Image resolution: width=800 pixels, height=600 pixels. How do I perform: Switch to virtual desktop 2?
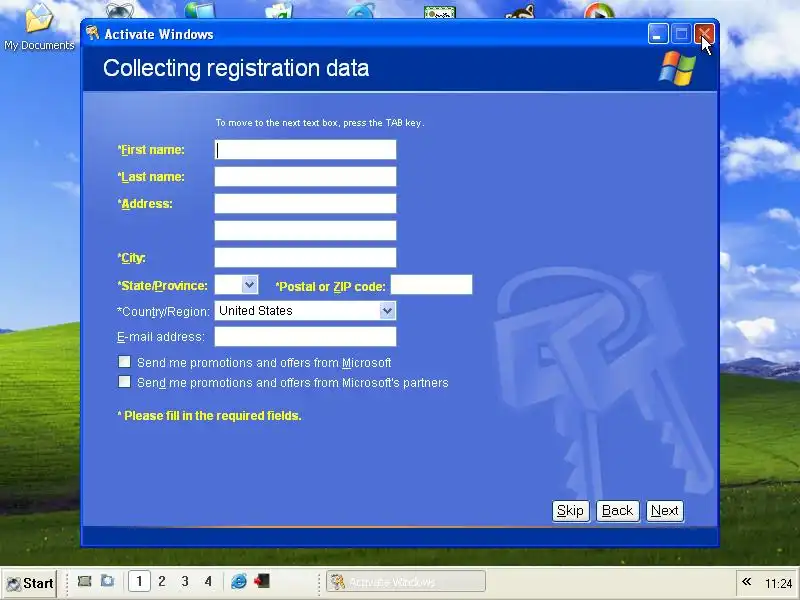(x=162, y=581)
